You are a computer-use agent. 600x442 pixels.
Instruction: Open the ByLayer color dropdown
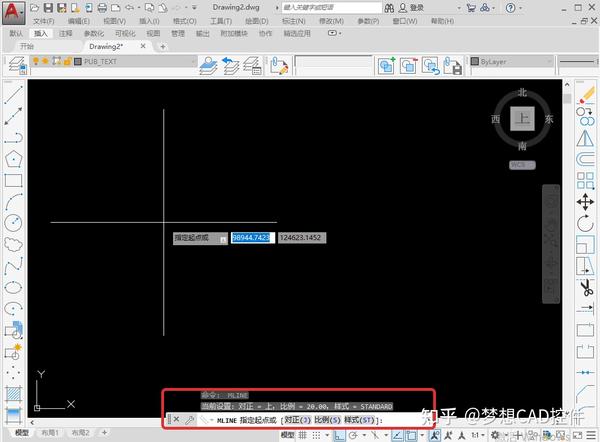point(549,61)
